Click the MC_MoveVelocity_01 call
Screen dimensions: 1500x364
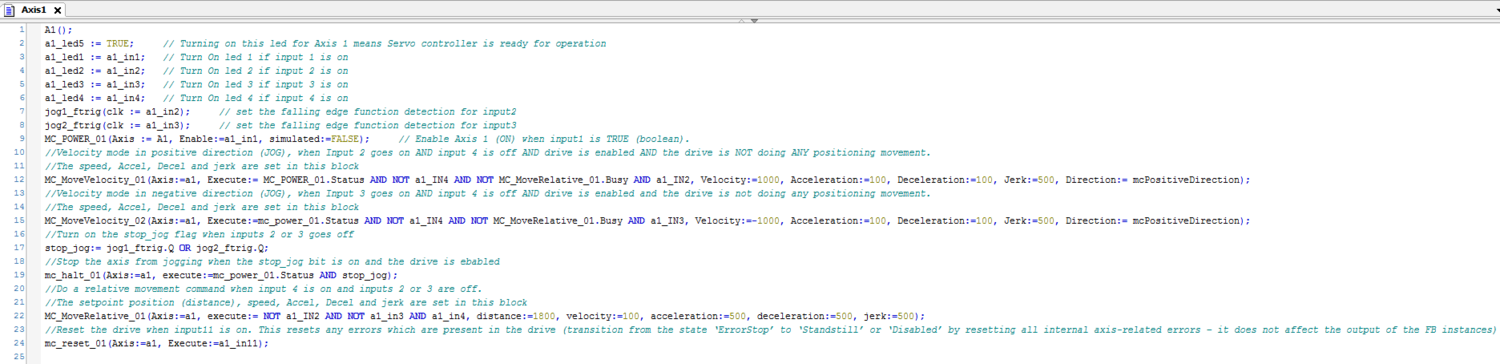tap(647, 180)
